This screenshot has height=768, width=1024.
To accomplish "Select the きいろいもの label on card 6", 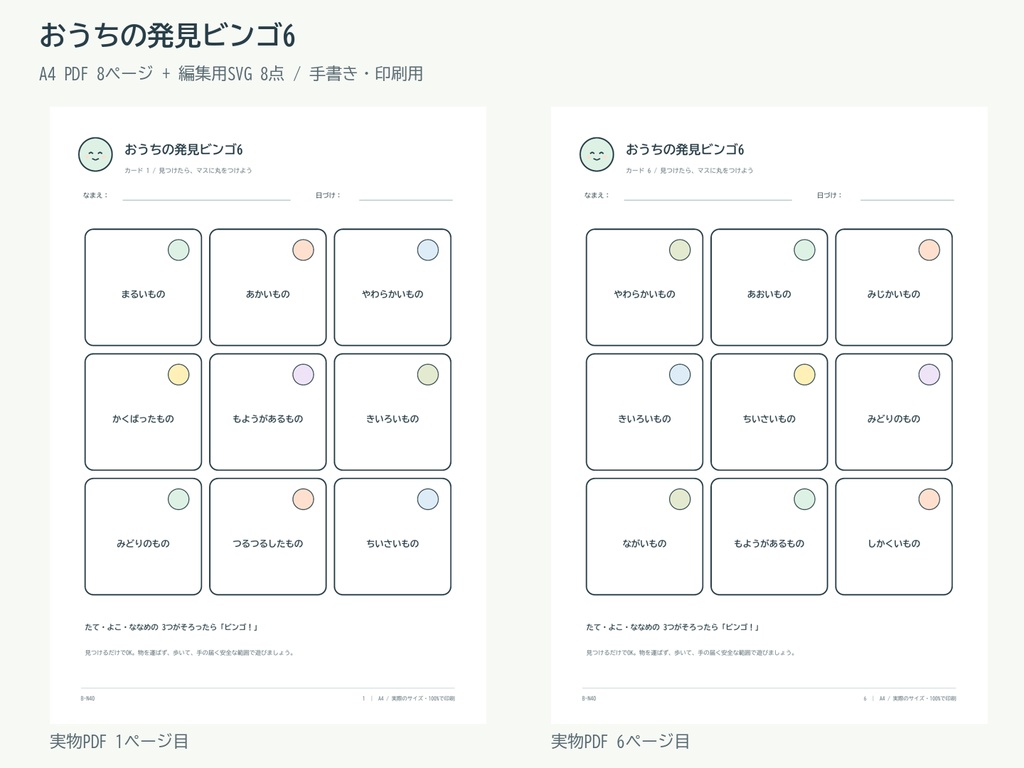I will (x=645, y=419).
